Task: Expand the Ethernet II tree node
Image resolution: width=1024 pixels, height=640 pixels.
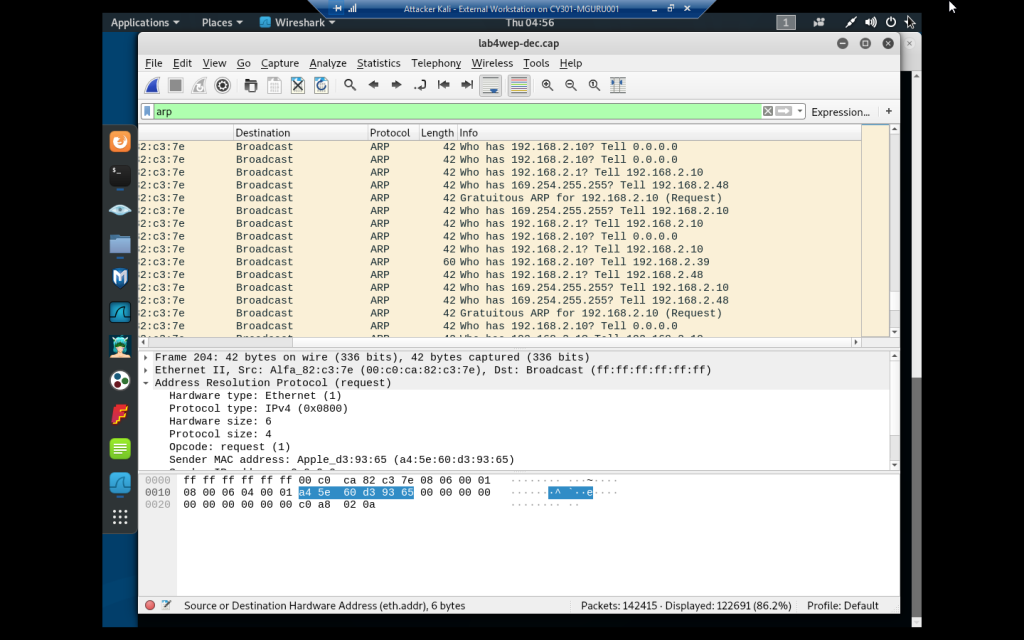Action: point(146,370)
